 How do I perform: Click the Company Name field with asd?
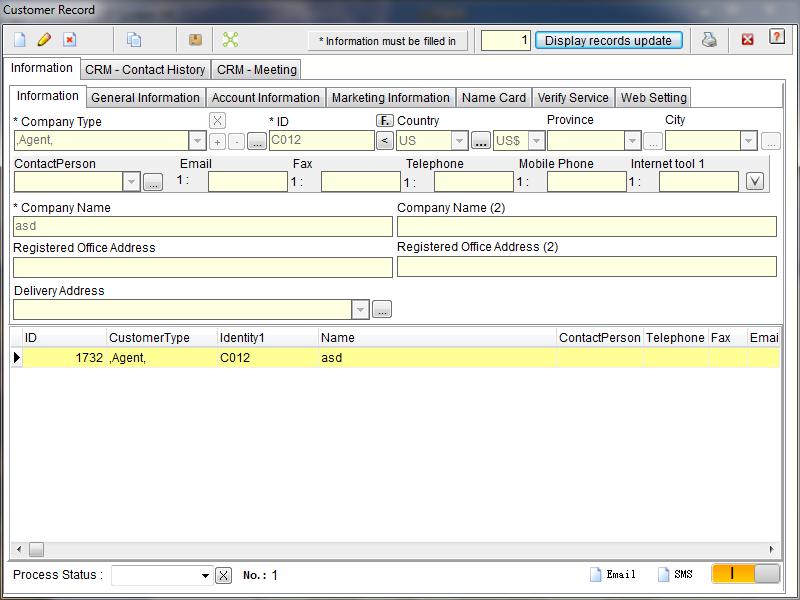coord(203,226)
